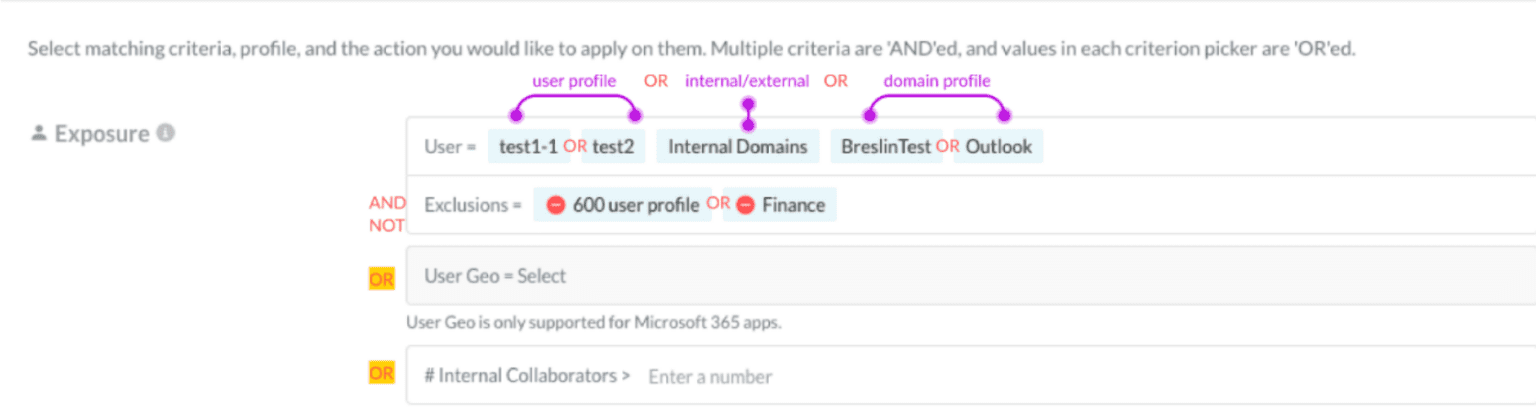
Task: Click the purple dot above the Outlook chip
Action: coord(1004,117)
